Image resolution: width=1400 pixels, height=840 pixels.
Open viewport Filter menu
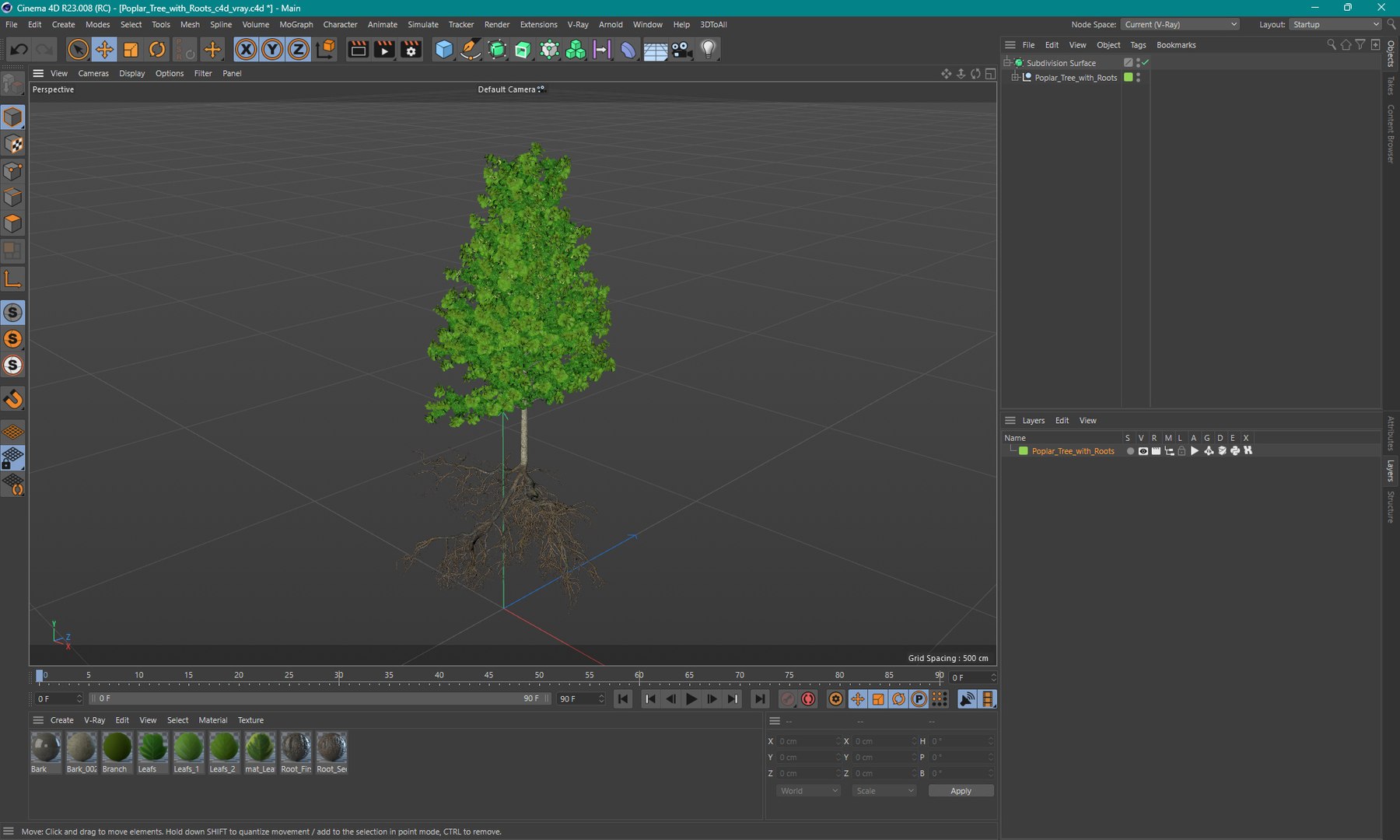pos(203,73)
